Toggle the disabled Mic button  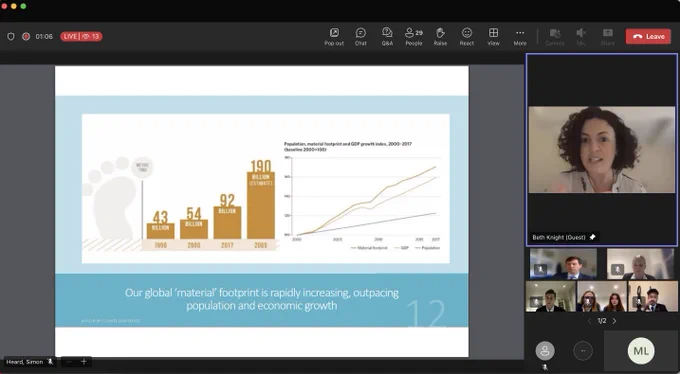pos(581,36)
